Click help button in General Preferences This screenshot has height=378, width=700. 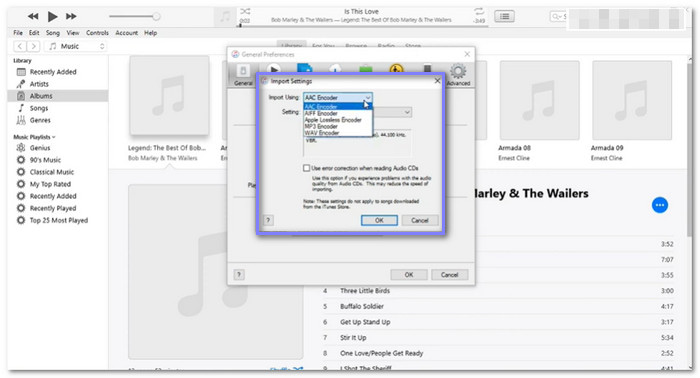click(x=239, y=274)
